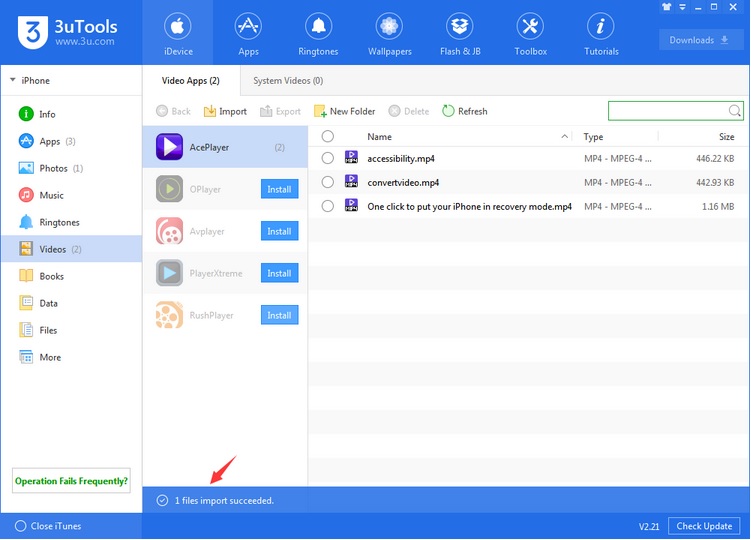Create a New Folder

[x=344, y=111]
